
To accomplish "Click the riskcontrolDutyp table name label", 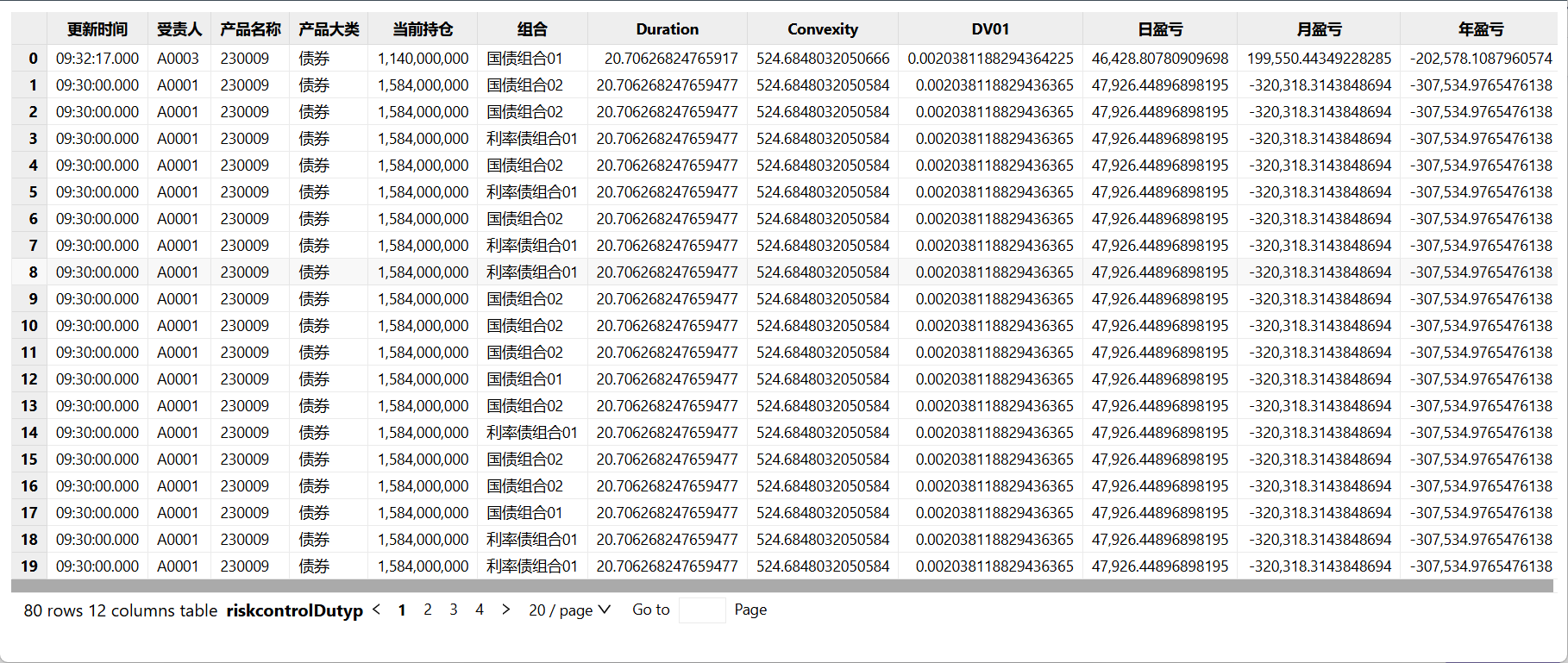I will coord(295,610).
